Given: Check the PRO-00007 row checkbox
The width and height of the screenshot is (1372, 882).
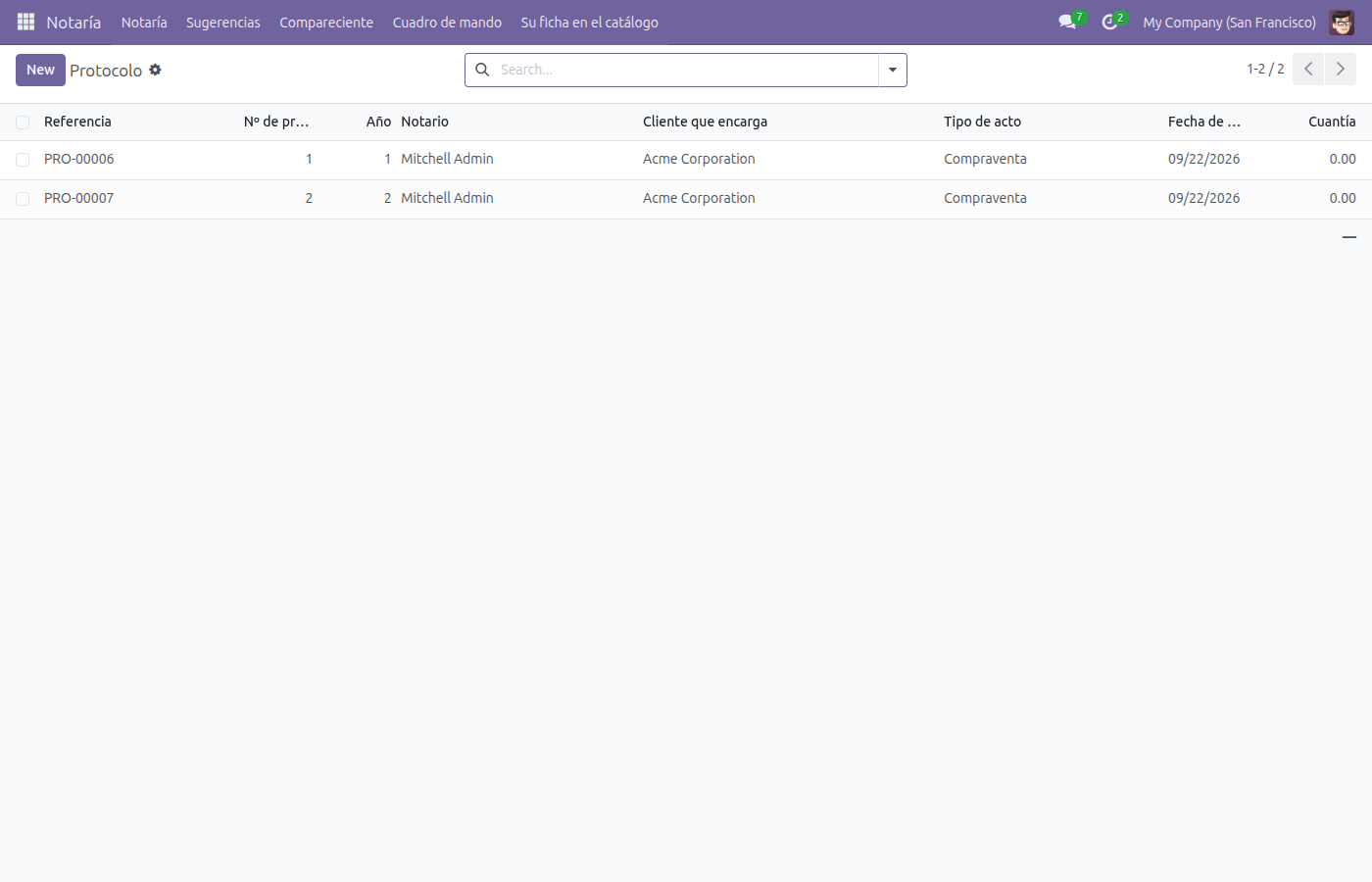Looking at the screenshot, I should (x=23, y=199).
